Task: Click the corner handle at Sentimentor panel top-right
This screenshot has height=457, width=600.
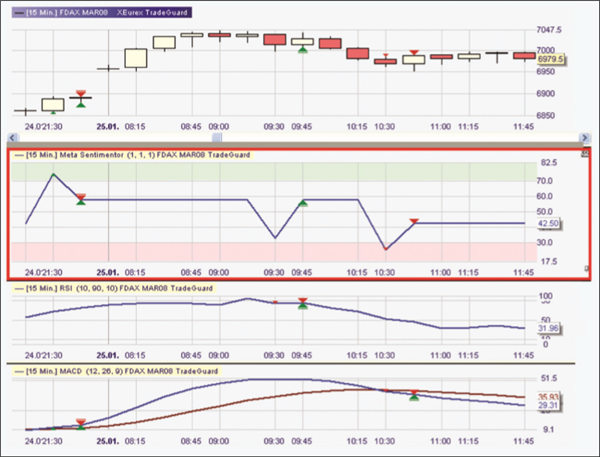Action: click(x=585, y=153)
